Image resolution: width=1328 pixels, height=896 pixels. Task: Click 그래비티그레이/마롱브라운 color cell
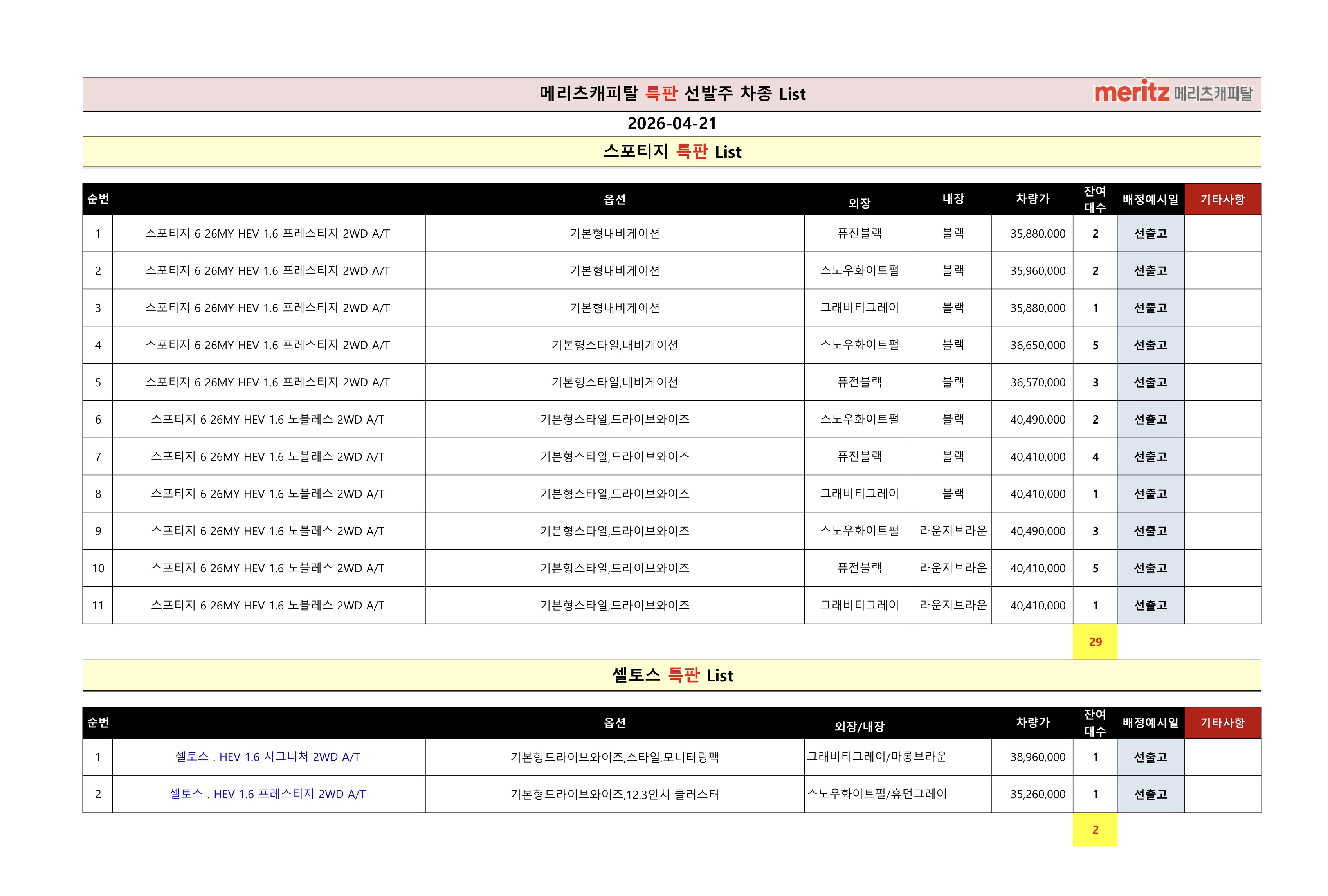[x=877, y=757]
